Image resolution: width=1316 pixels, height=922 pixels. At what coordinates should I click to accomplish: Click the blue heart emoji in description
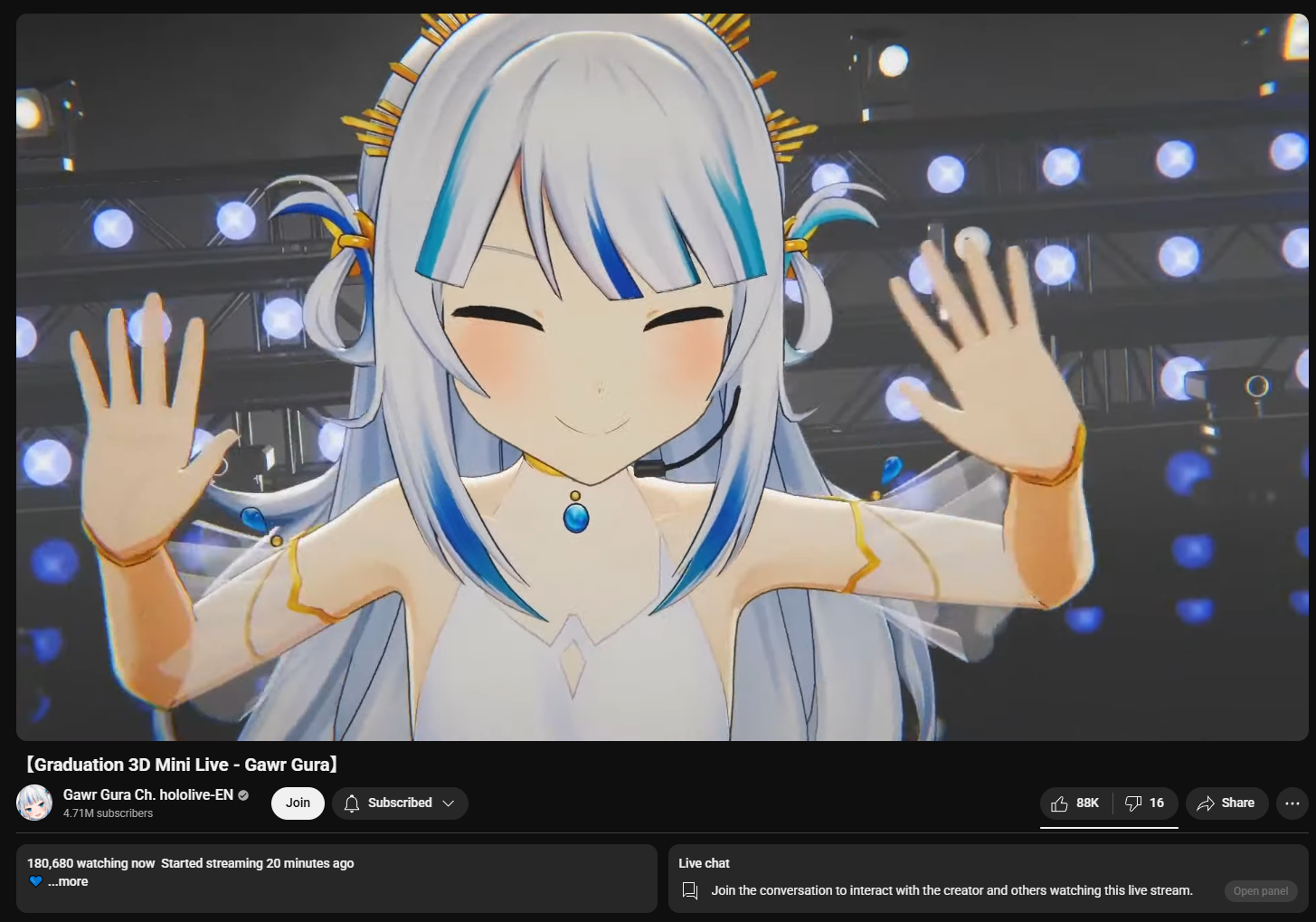point(35,881)
